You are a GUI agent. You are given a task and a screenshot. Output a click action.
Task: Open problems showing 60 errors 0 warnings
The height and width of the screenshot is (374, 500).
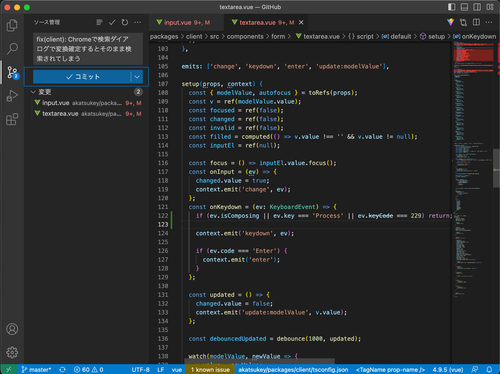tap(89, 369)
